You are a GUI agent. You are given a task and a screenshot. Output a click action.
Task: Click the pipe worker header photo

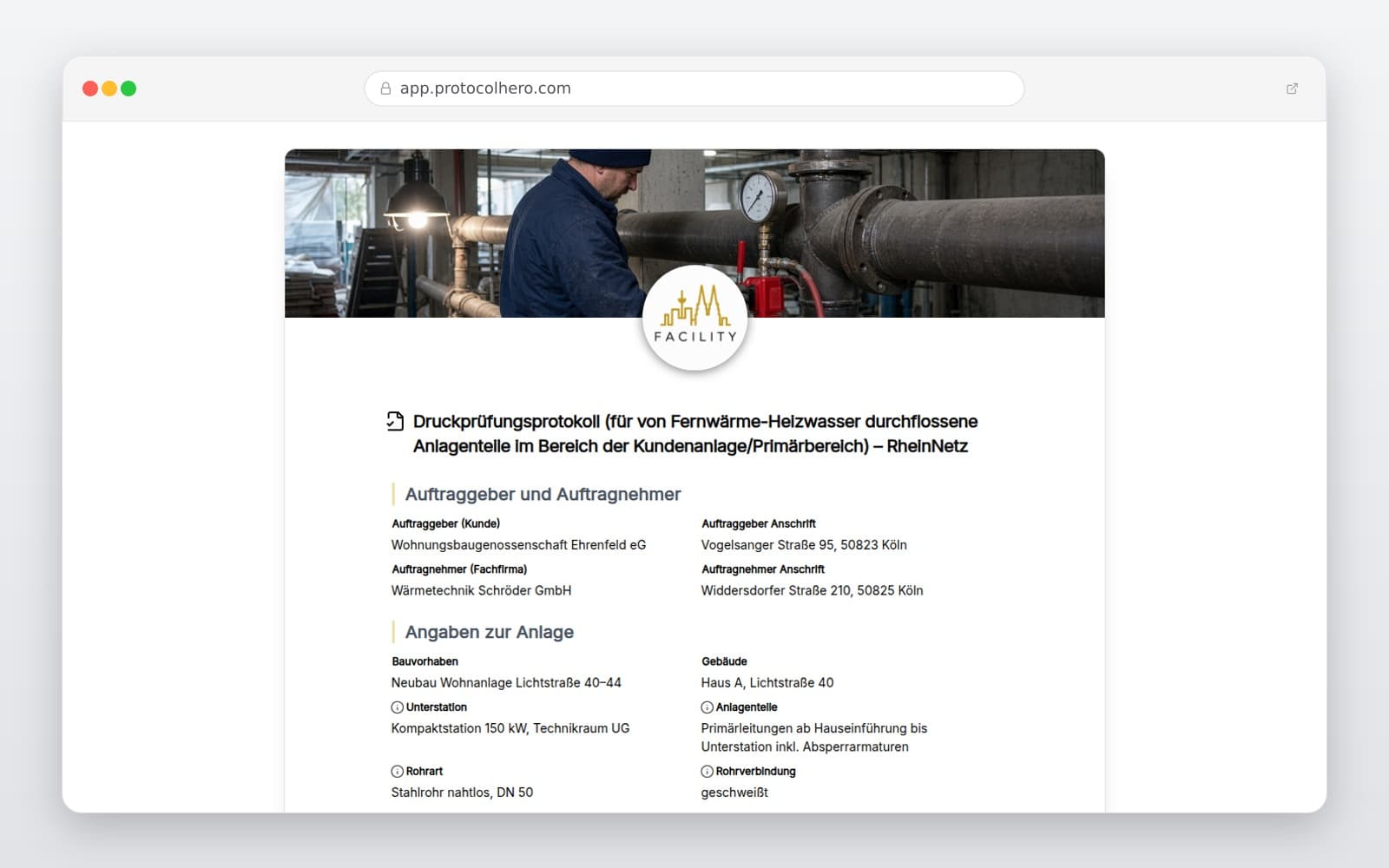click(x=694, y=233)
